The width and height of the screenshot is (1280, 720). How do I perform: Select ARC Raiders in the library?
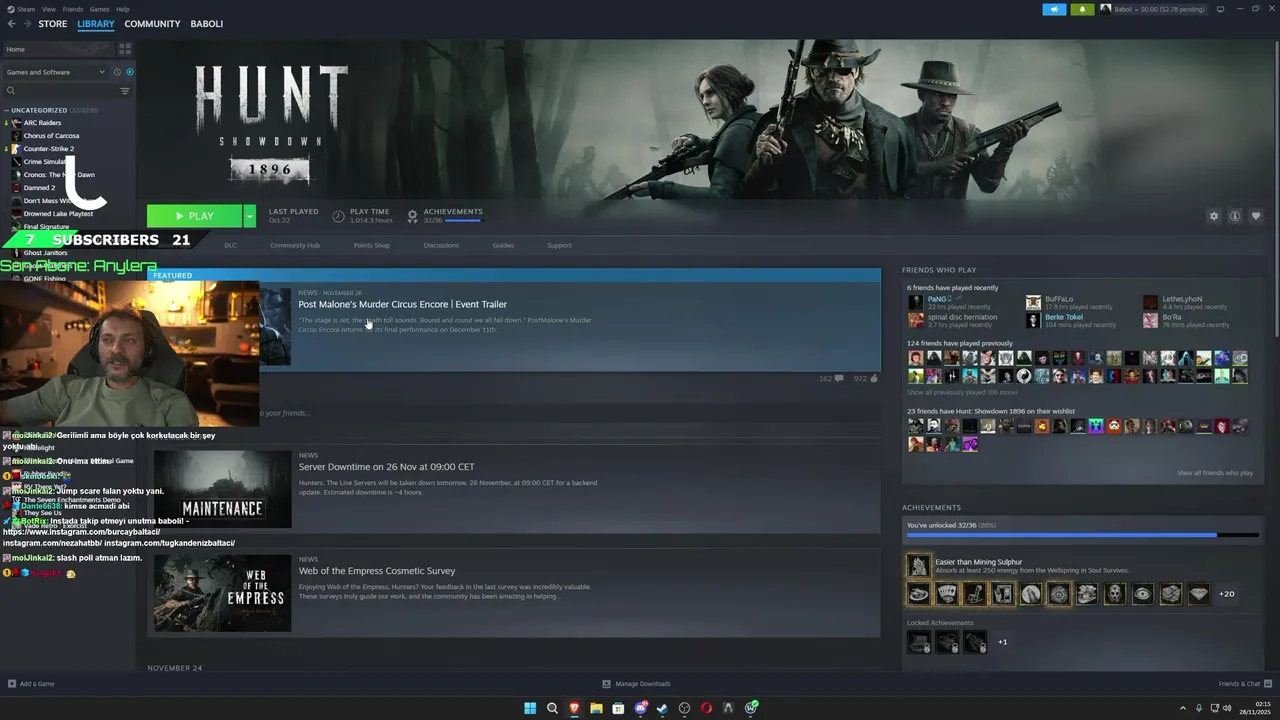43,123
